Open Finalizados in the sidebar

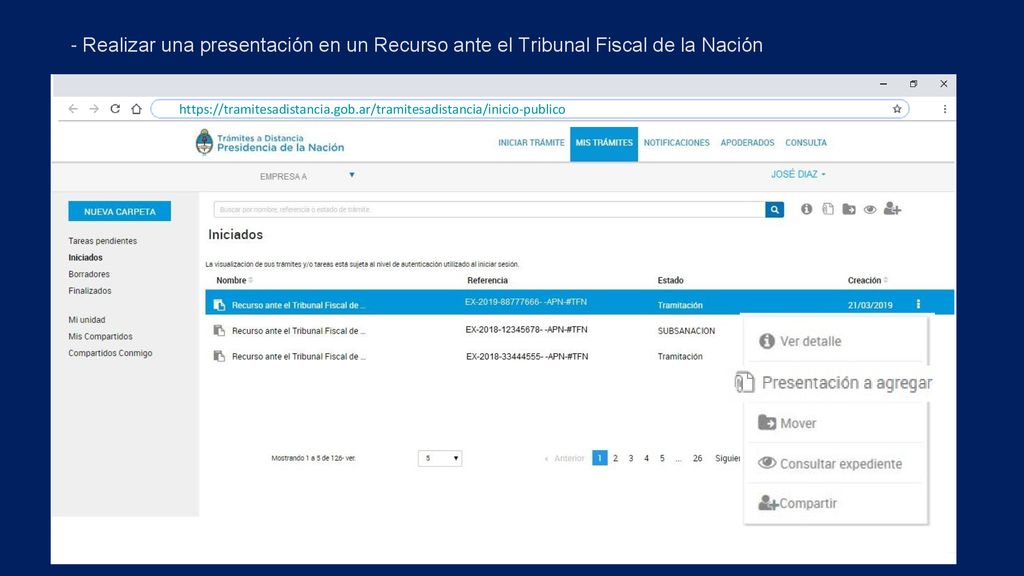tap(89, 291)
